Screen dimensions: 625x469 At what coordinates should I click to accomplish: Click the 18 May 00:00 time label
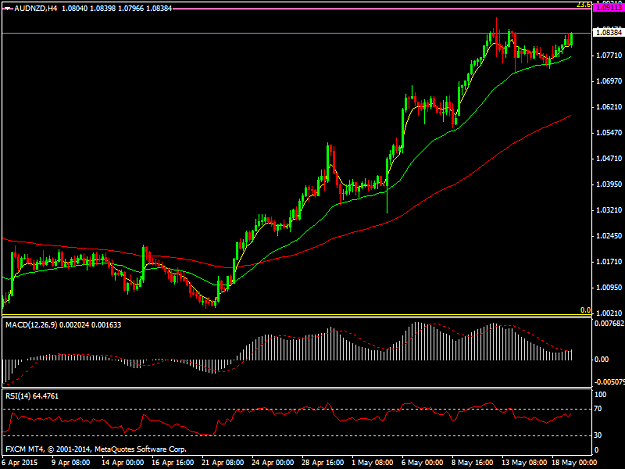pos(574,462)
